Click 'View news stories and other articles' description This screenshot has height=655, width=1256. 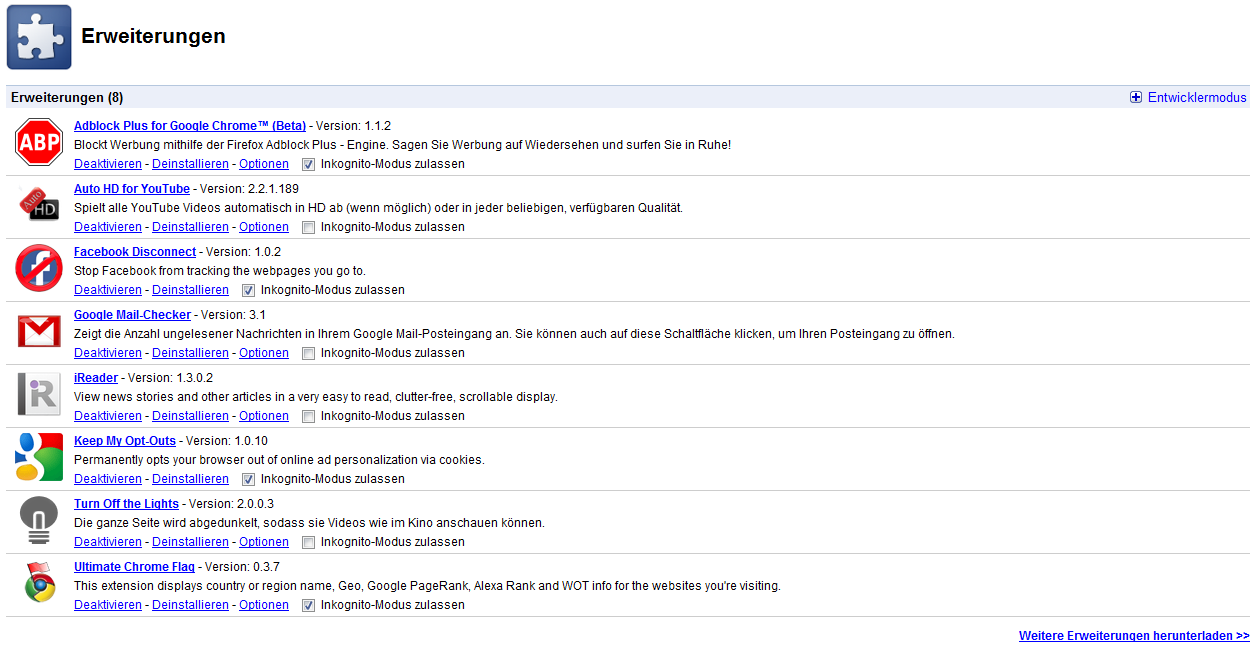pos(316,397)
